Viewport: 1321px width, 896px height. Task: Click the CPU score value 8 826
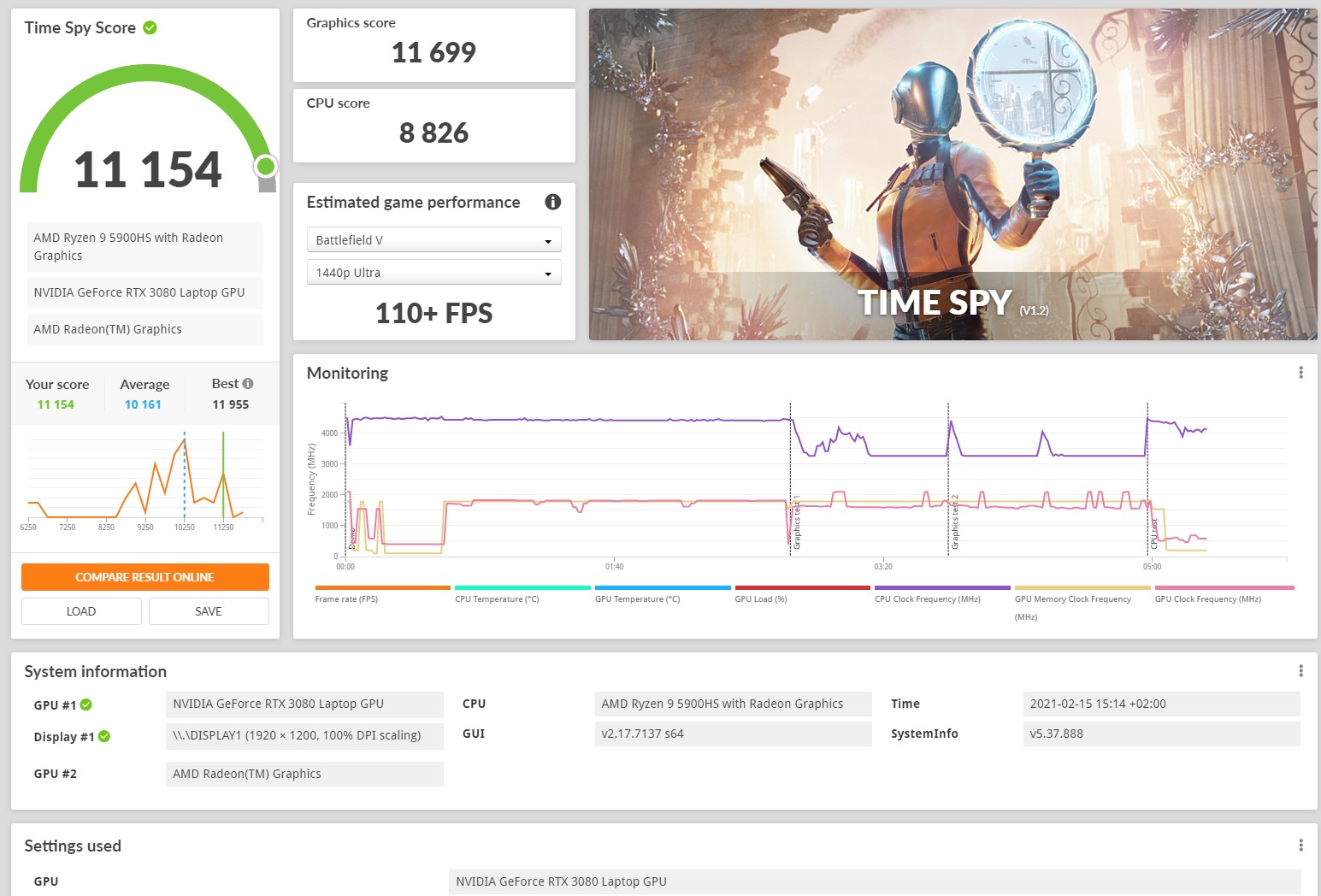pos(433,133)
